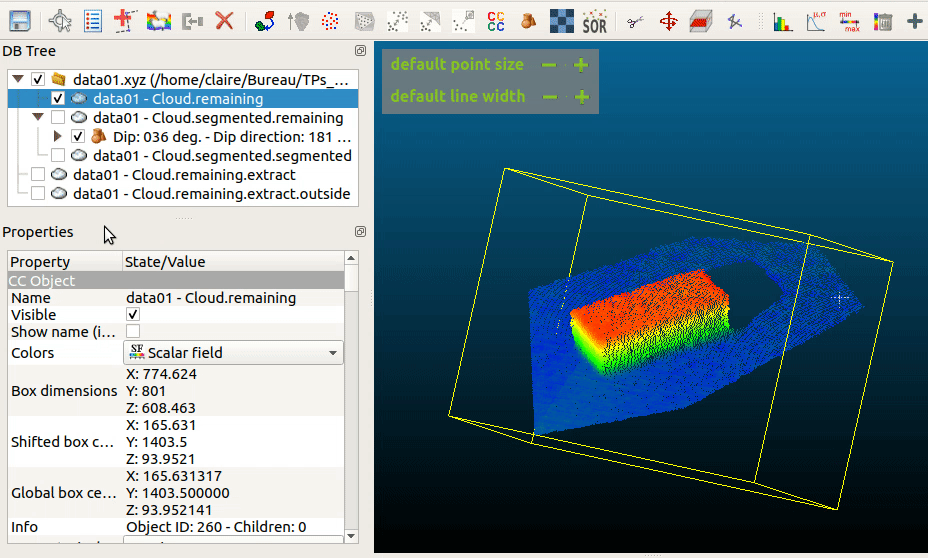Collapse the data01.xyz tree node
928x558 pixels.
[x=18, y=79]
